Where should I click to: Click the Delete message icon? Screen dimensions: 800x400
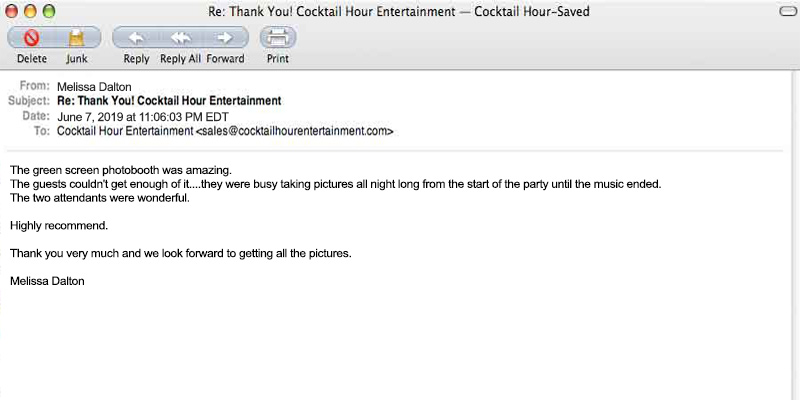tap(31, 38)
